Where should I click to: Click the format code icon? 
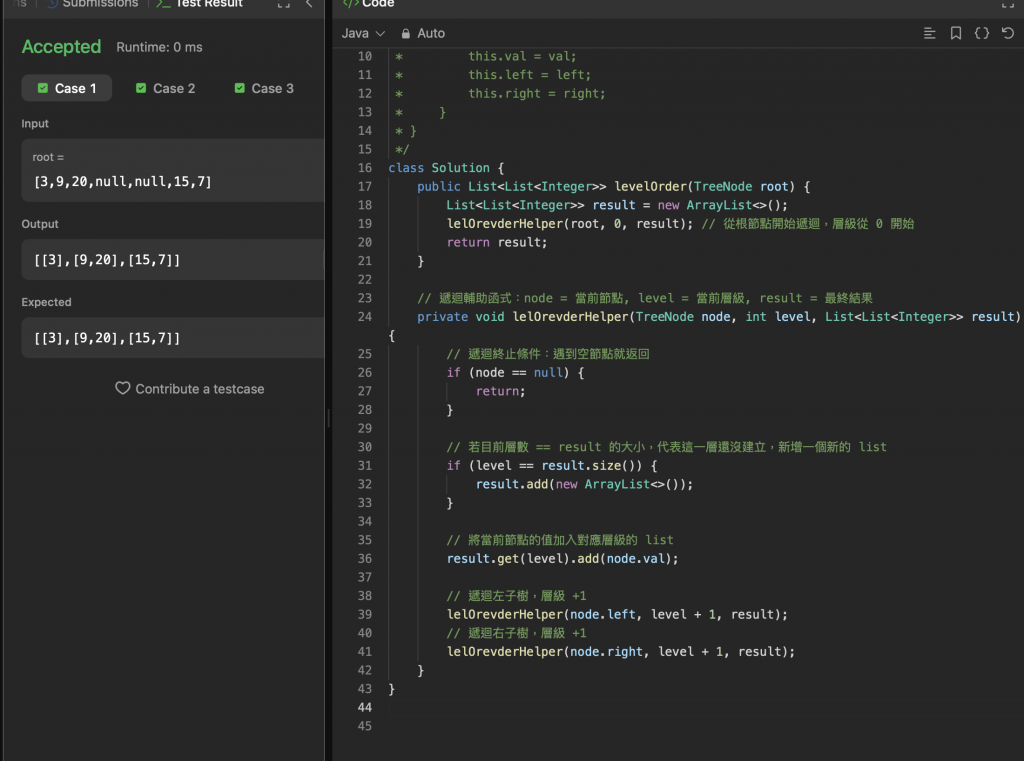[x=929, y=33]
